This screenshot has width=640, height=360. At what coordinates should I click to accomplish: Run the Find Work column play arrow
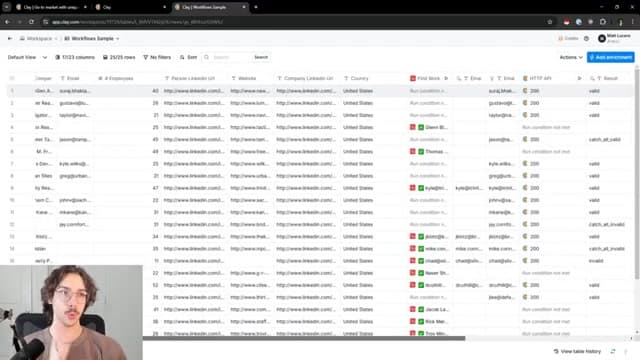tap(446, 78)
